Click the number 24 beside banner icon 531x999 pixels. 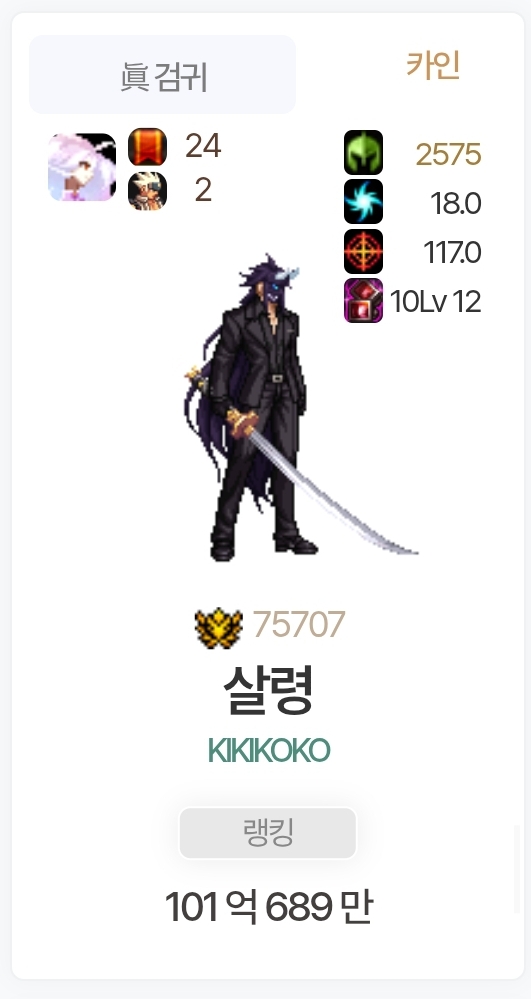tap(203, 147)
